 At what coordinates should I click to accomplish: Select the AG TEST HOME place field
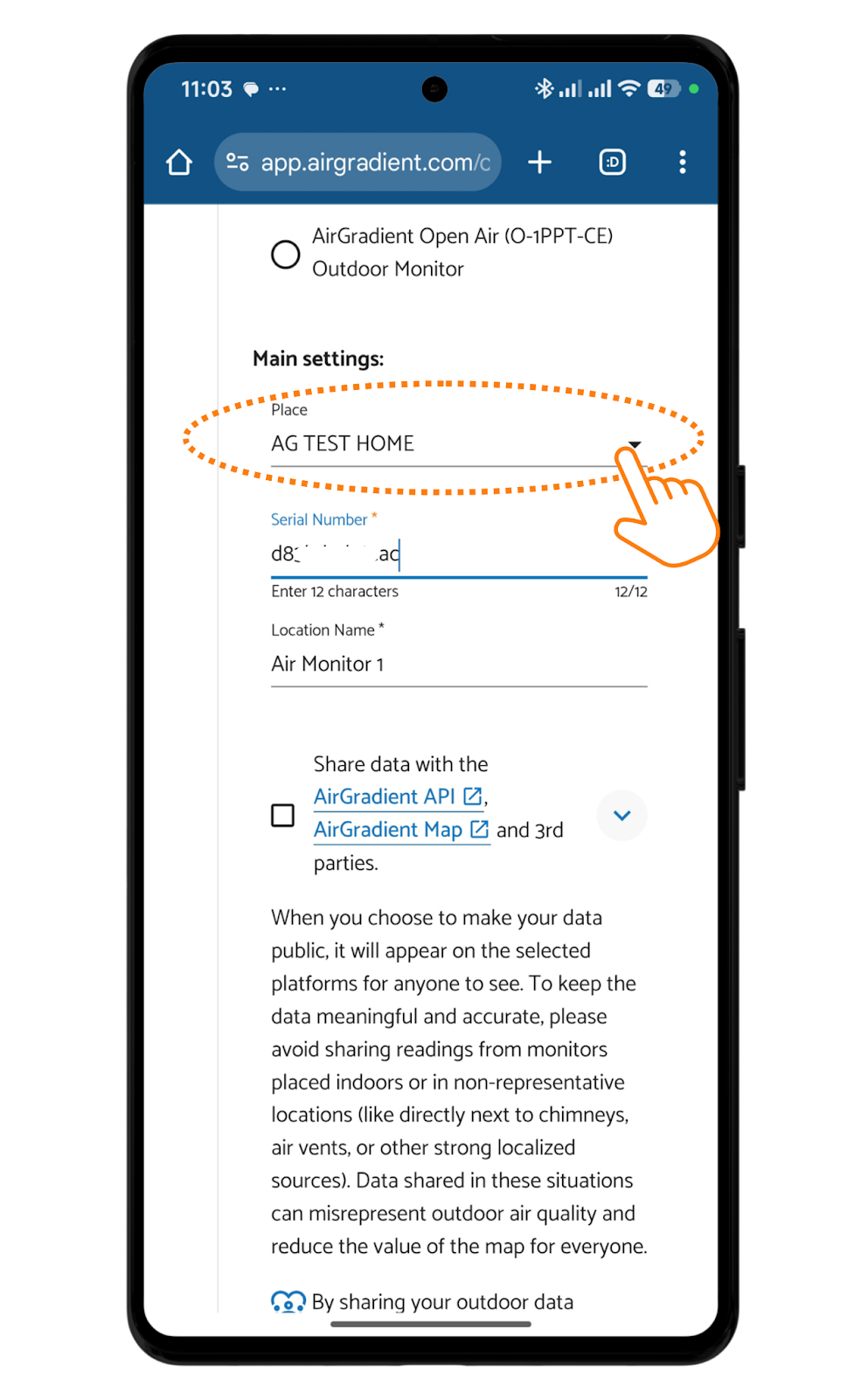point(437,444)
